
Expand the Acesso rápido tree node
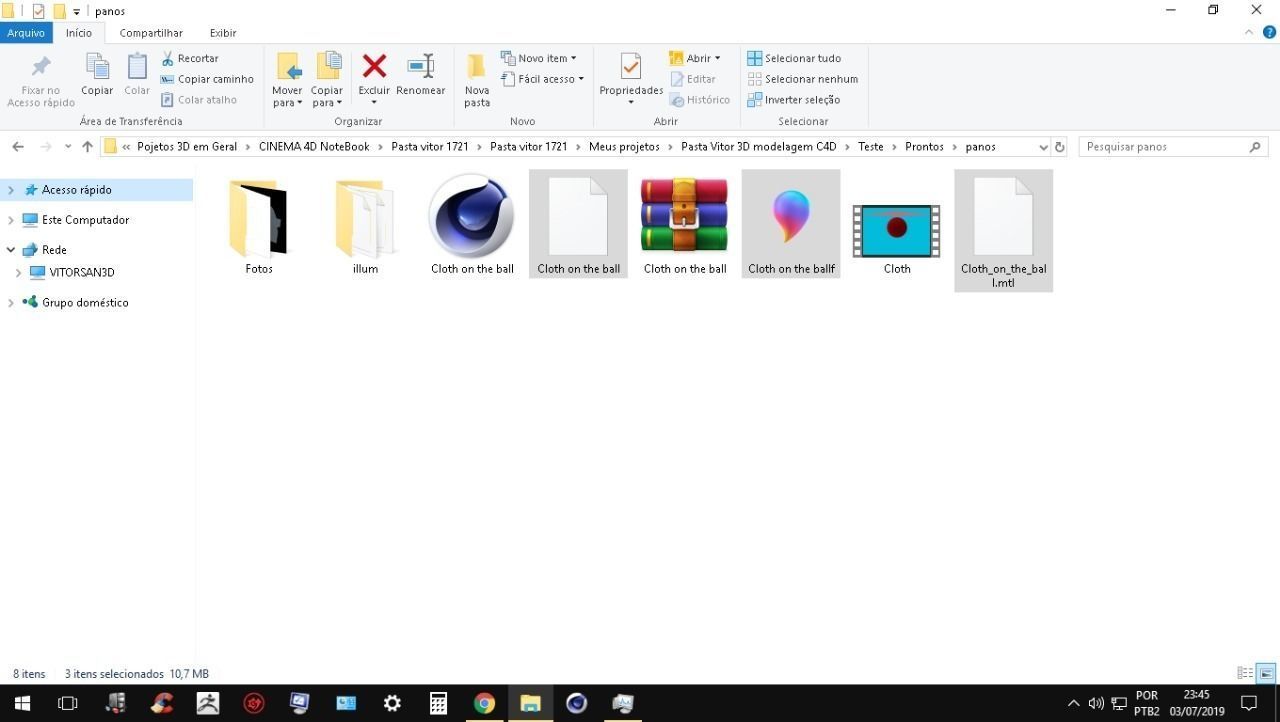pos(11,190)
